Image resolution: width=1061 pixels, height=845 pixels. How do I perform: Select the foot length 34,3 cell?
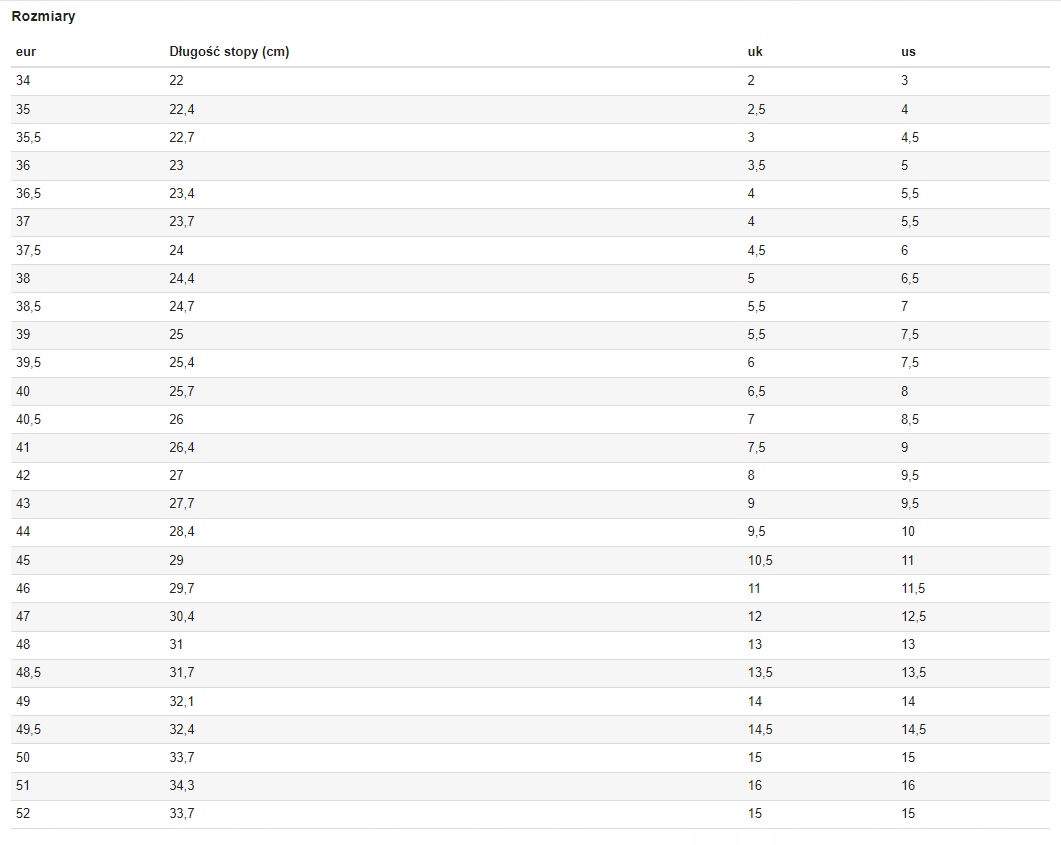coord(181,786)
